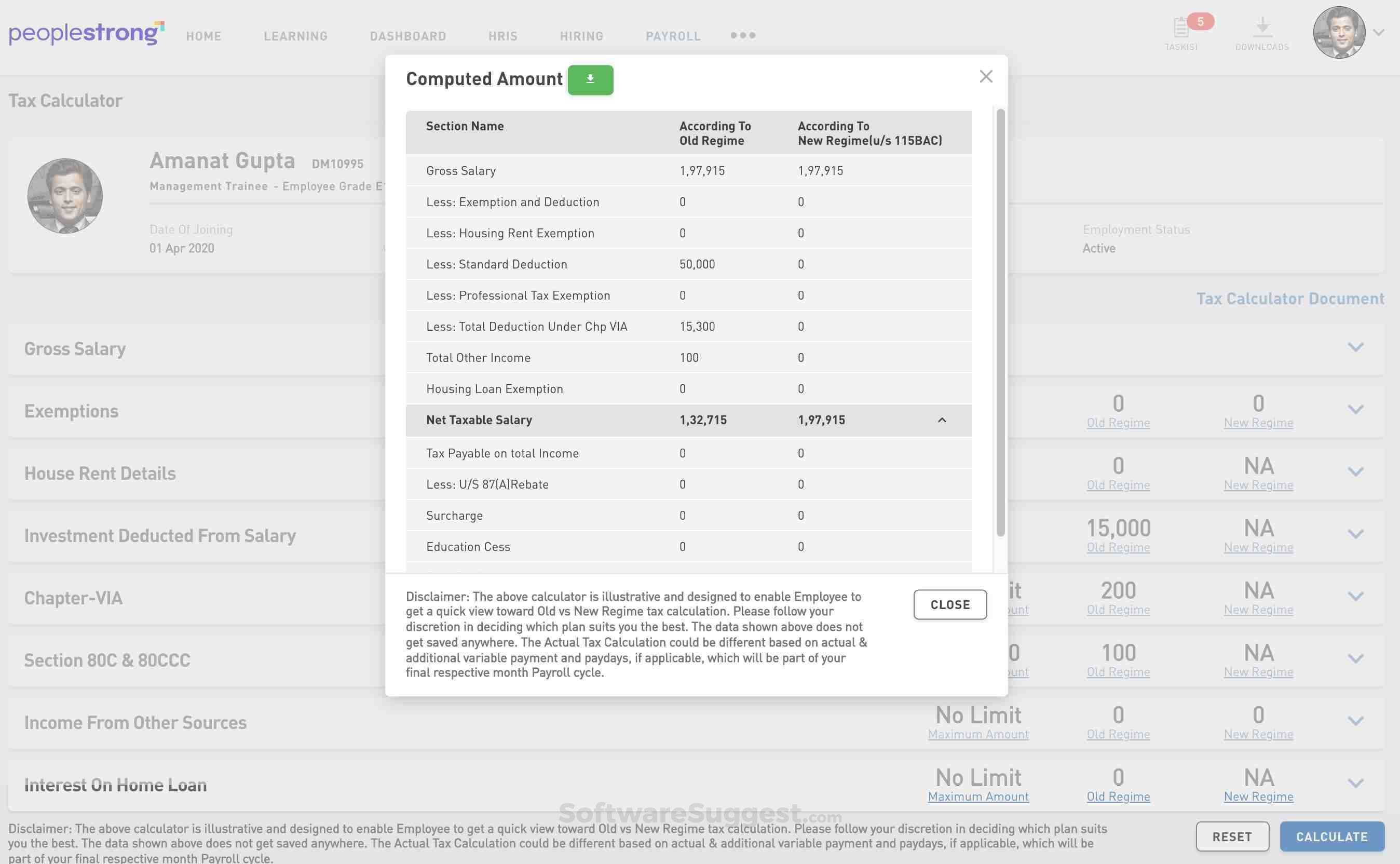Expand the Chapter-VIA section
This screenshot has width=1400, height=864.
[x=1356, y=597]
